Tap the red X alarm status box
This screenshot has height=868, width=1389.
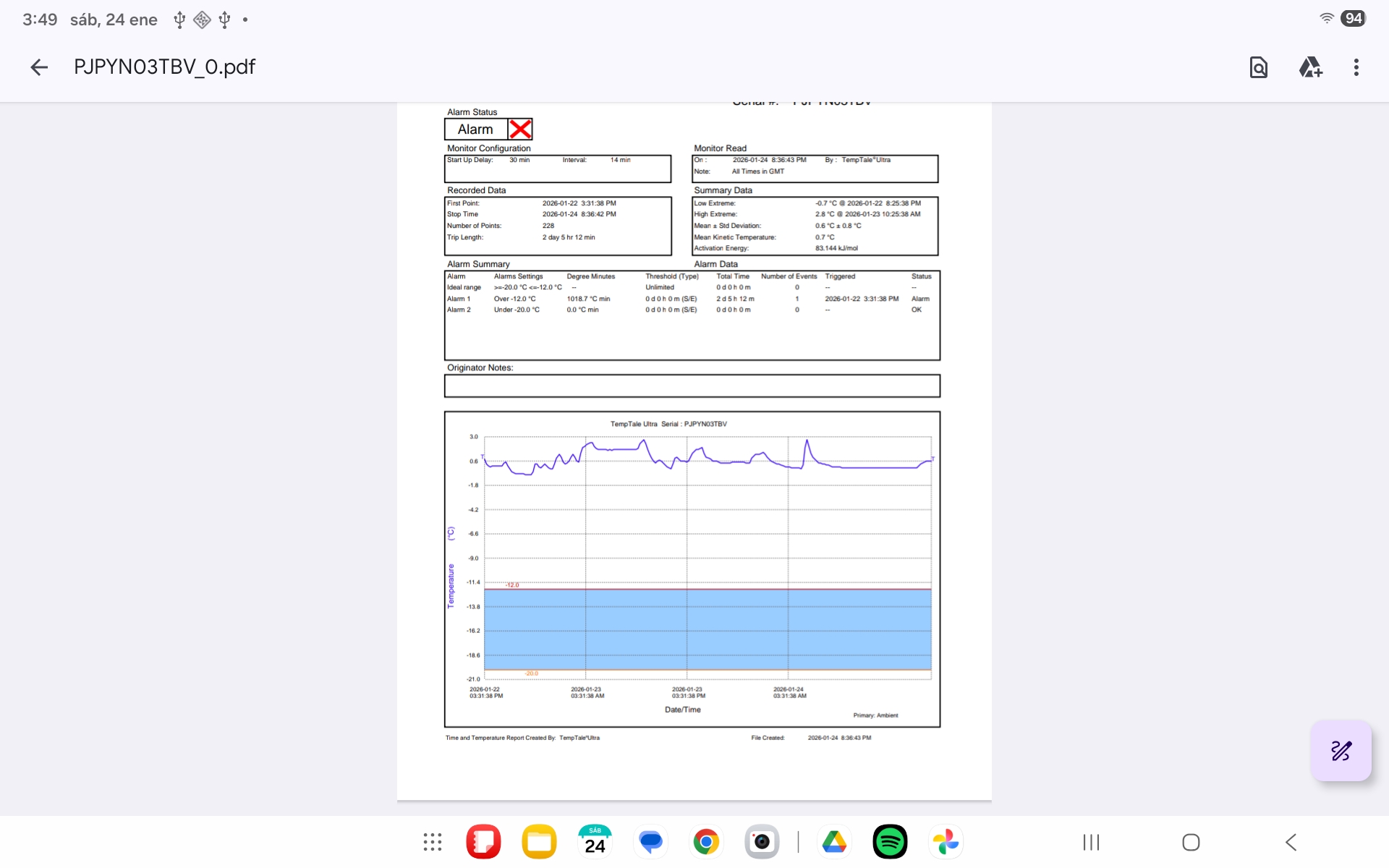pyautogui.click(x=520, y=129)
